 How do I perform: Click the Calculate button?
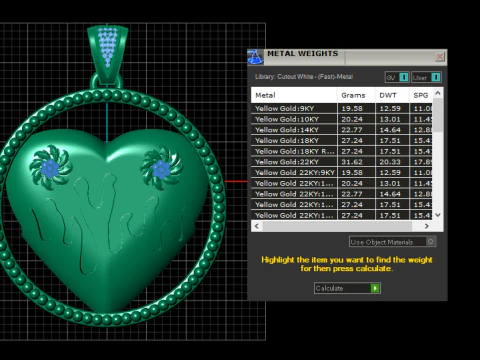pos(347,288)
